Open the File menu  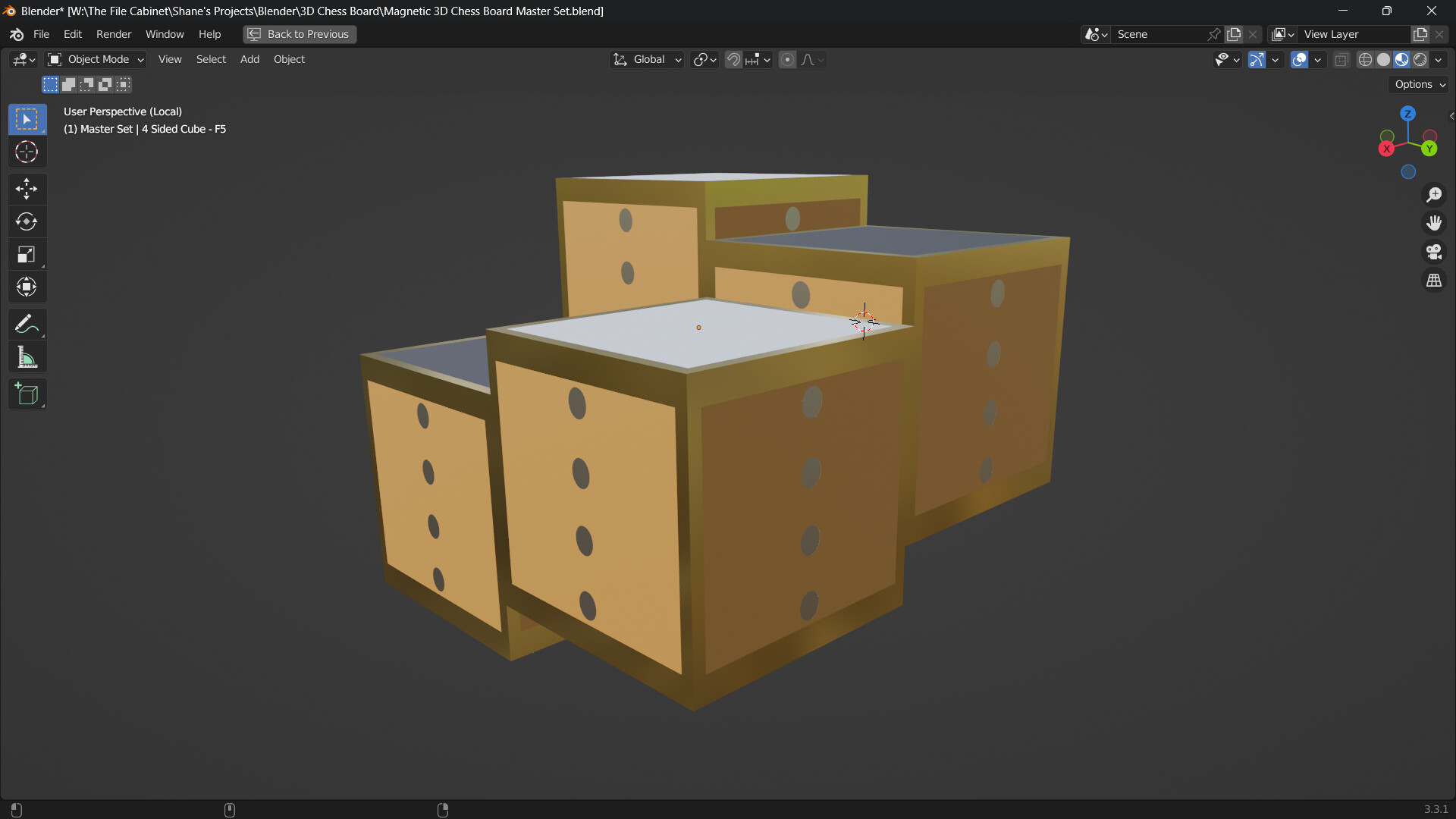[41, 34]
